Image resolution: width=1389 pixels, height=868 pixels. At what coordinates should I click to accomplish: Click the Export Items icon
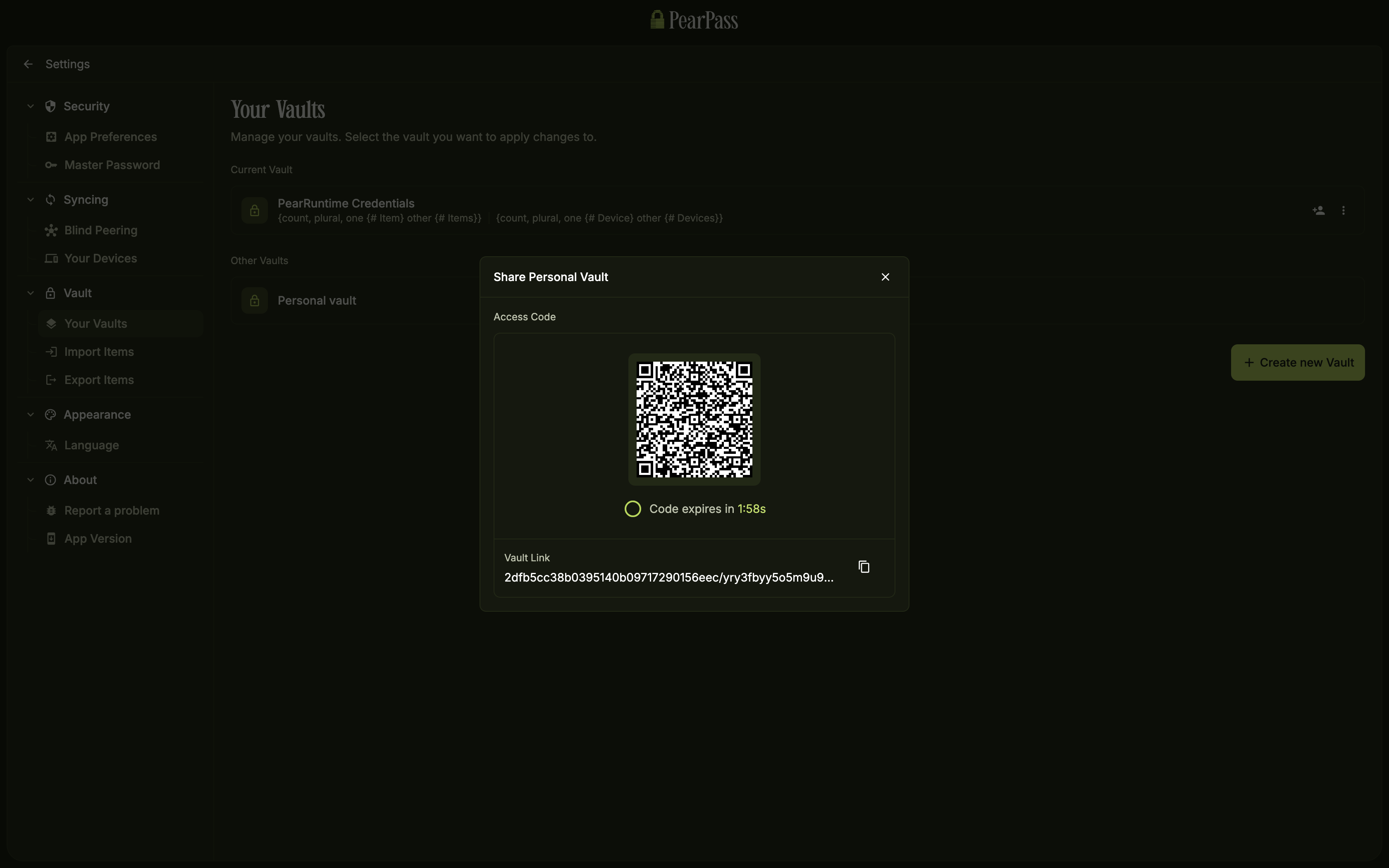coord(51,379)
